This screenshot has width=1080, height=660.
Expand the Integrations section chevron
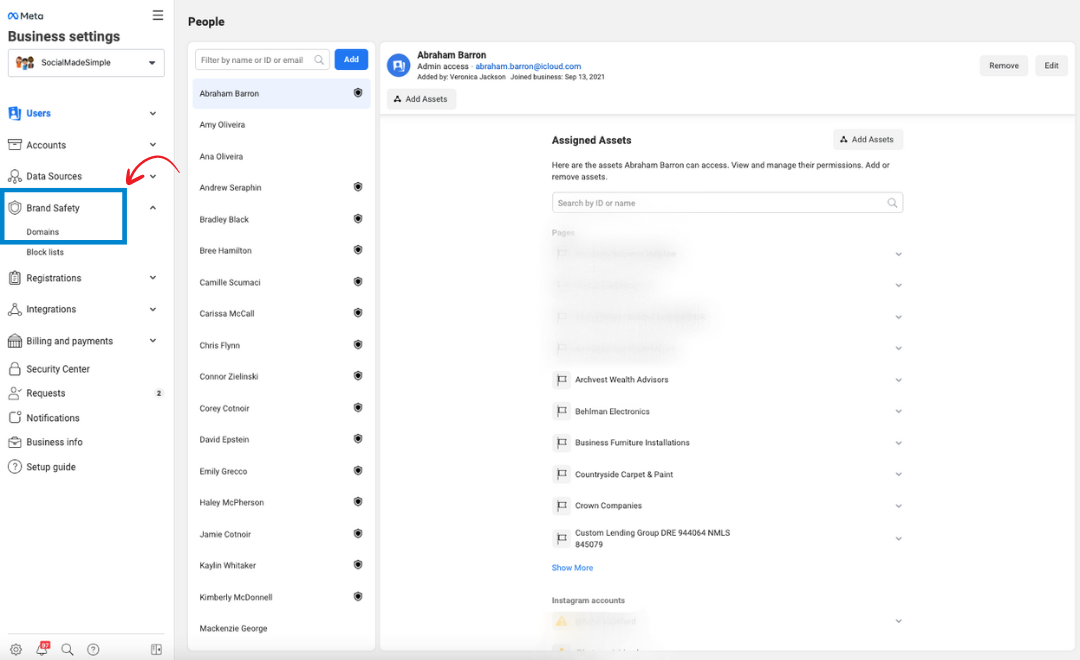[x=153, y=309]
